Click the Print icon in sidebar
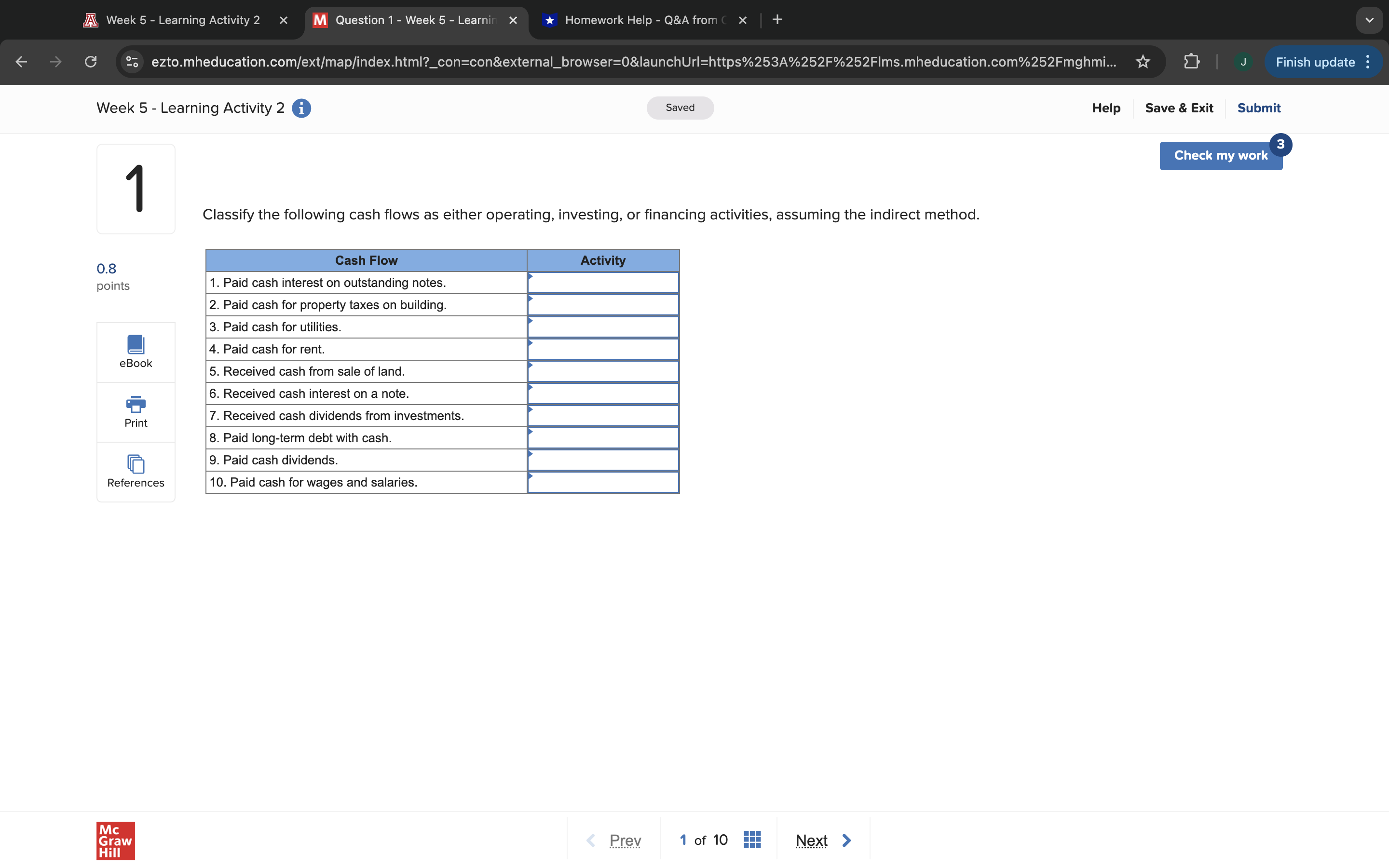Screen dimensions: 1389x868 point(136,412)
